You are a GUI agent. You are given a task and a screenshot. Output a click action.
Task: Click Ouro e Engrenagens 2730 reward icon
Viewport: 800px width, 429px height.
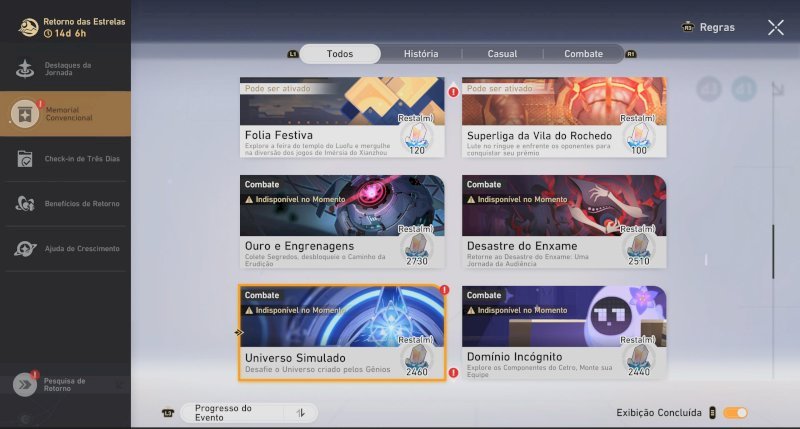(x=417, y=249)
